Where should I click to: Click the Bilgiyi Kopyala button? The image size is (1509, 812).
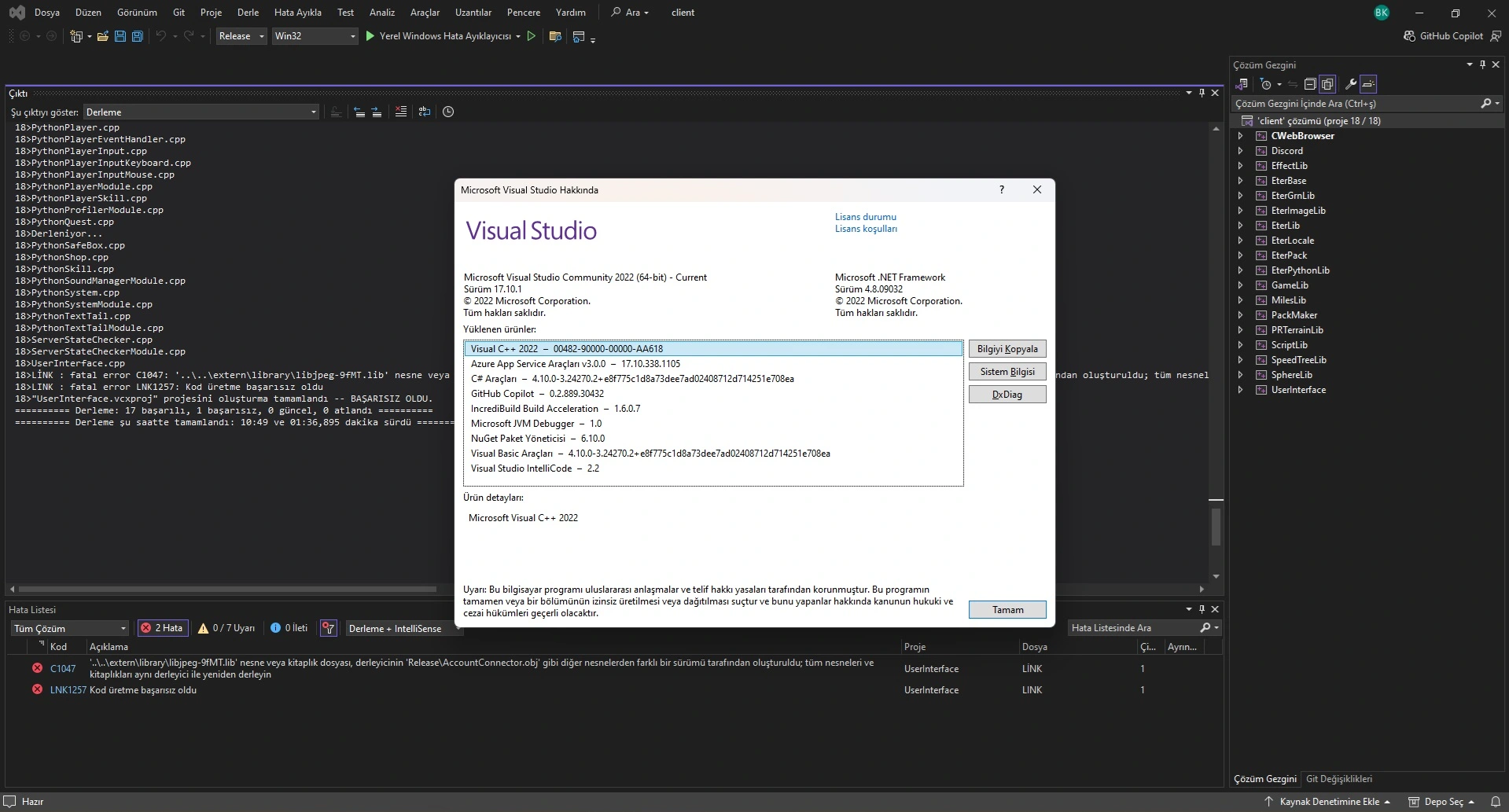[x=1007, y=349]
